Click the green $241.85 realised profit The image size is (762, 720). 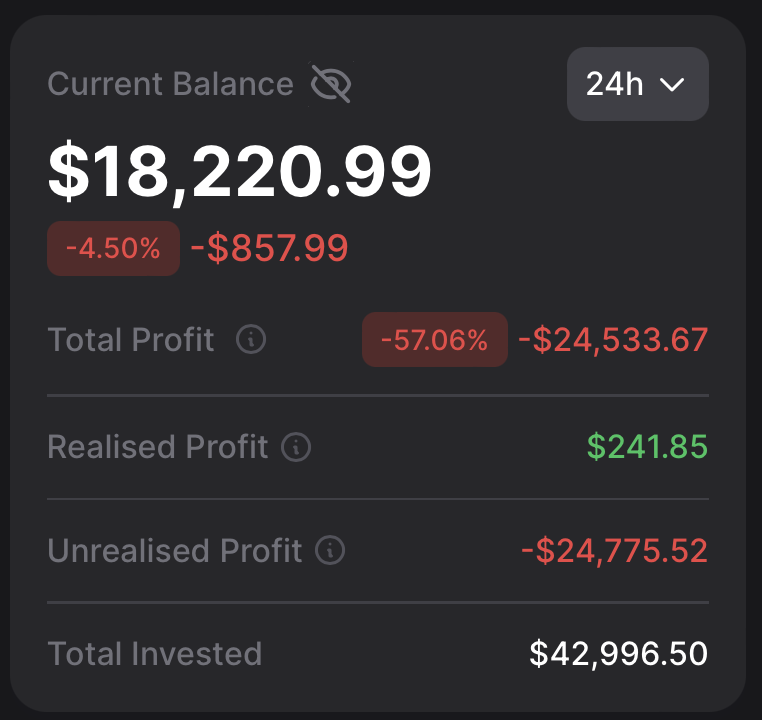point(647,447)
